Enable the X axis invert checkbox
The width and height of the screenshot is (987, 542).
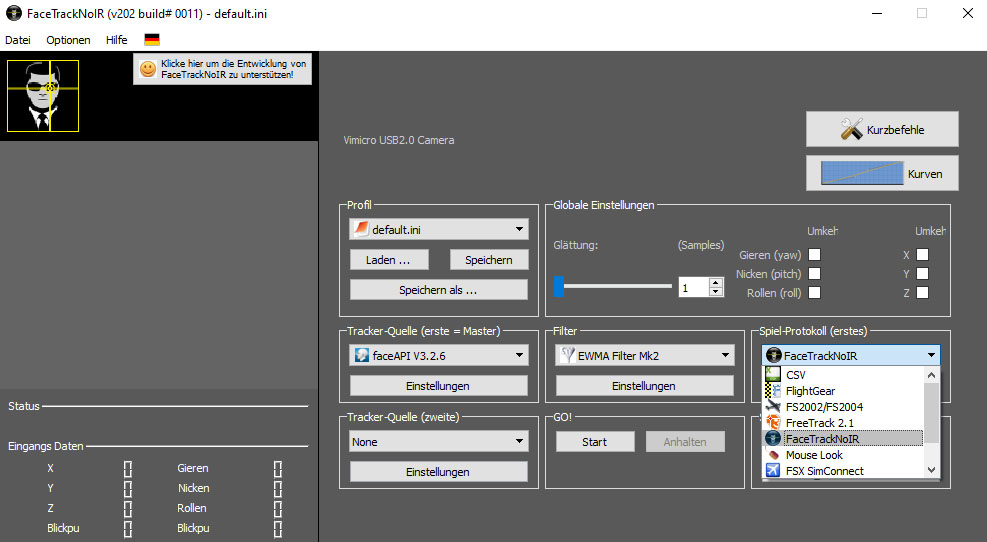point(922,254)
